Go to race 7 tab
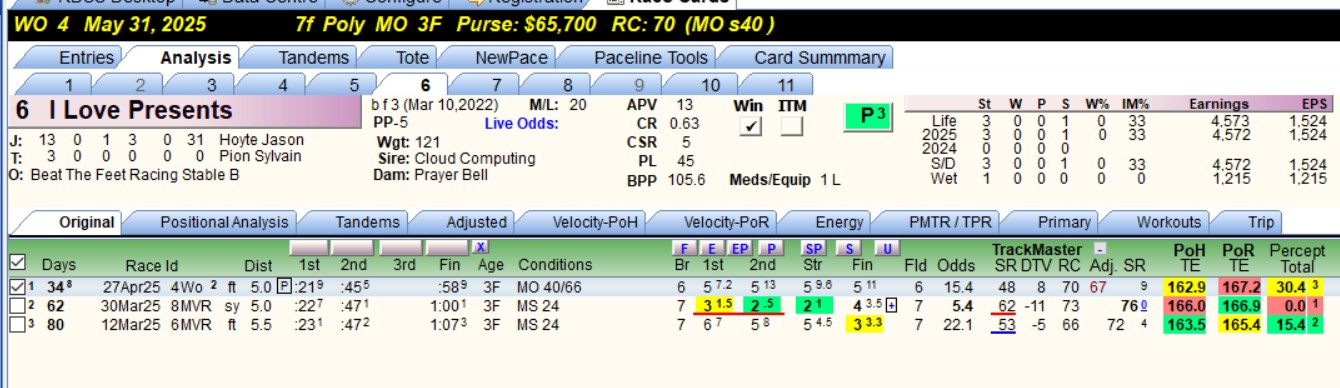The width and height of the screenshot is (1340, 388). tap(497, 85)
